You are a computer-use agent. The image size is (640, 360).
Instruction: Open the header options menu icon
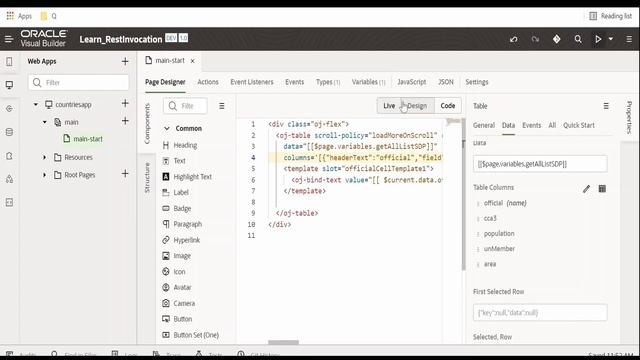click(x=629, y=39)
